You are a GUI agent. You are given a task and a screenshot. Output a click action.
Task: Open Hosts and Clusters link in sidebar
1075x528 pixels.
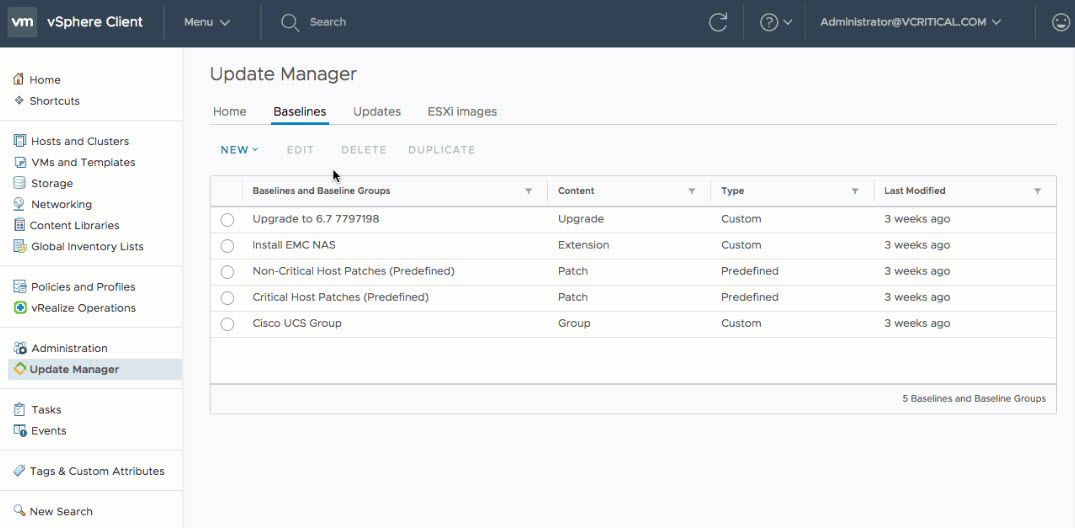(80, 141)
